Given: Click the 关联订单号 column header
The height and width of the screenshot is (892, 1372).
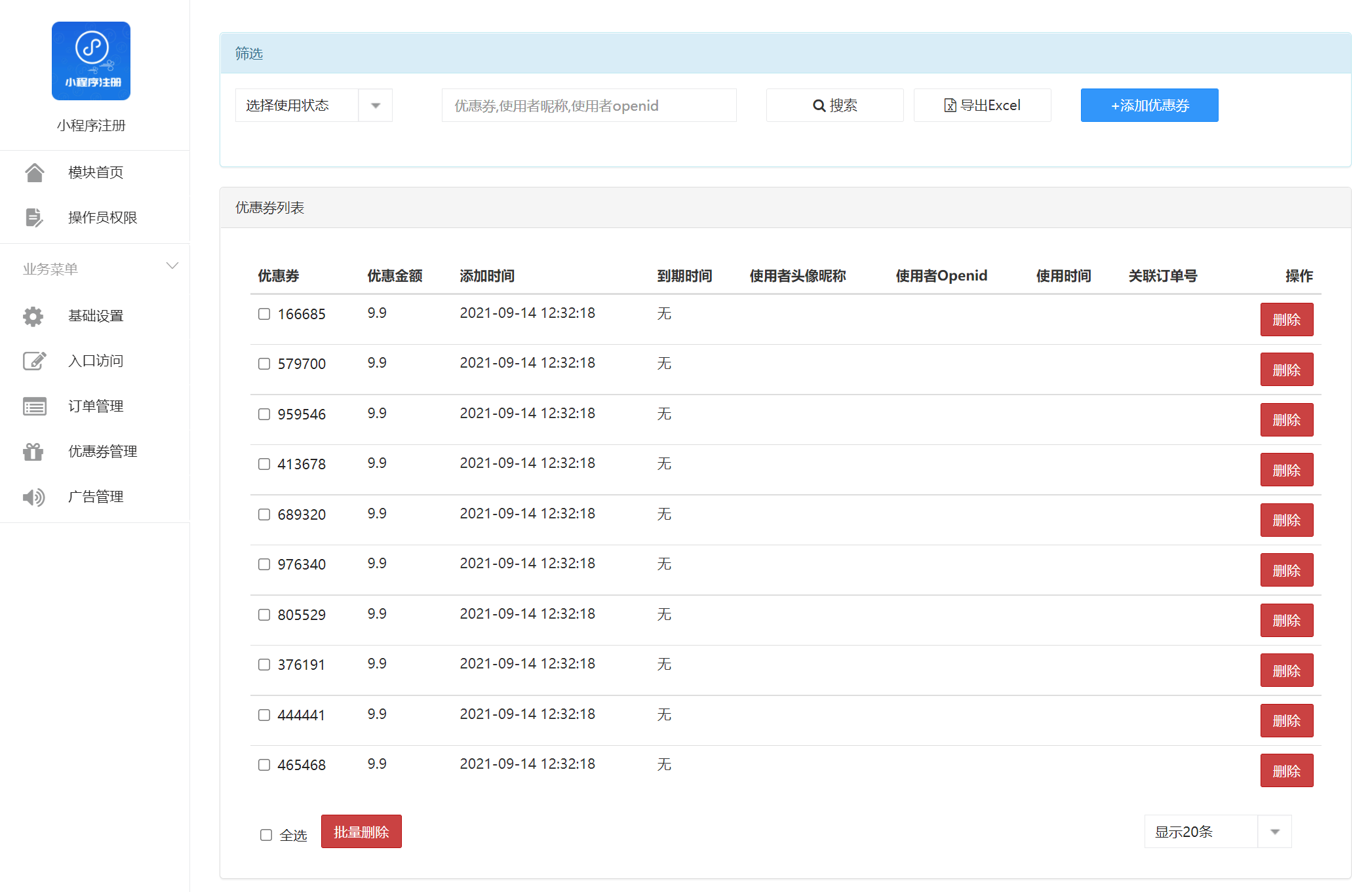Looking at the screenshot, I should (1163, 276).
